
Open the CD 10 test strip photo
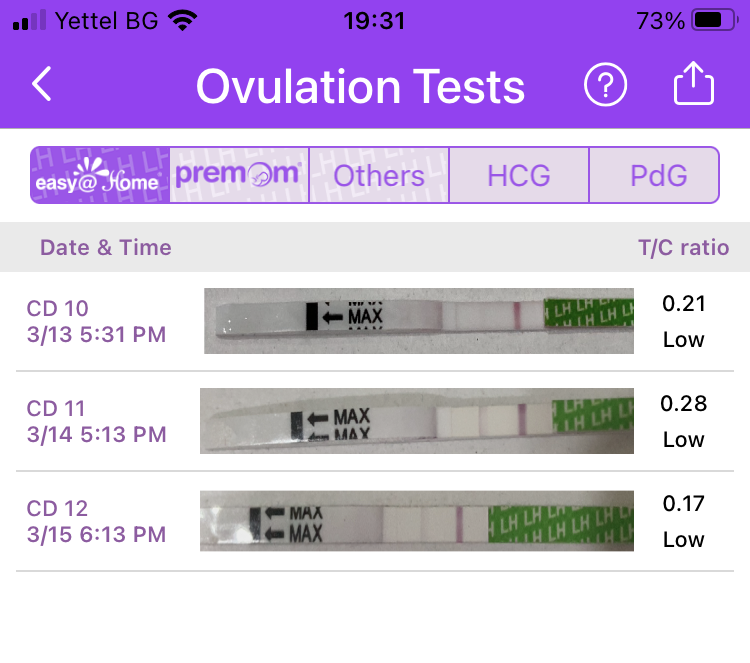tap(419, 321)
